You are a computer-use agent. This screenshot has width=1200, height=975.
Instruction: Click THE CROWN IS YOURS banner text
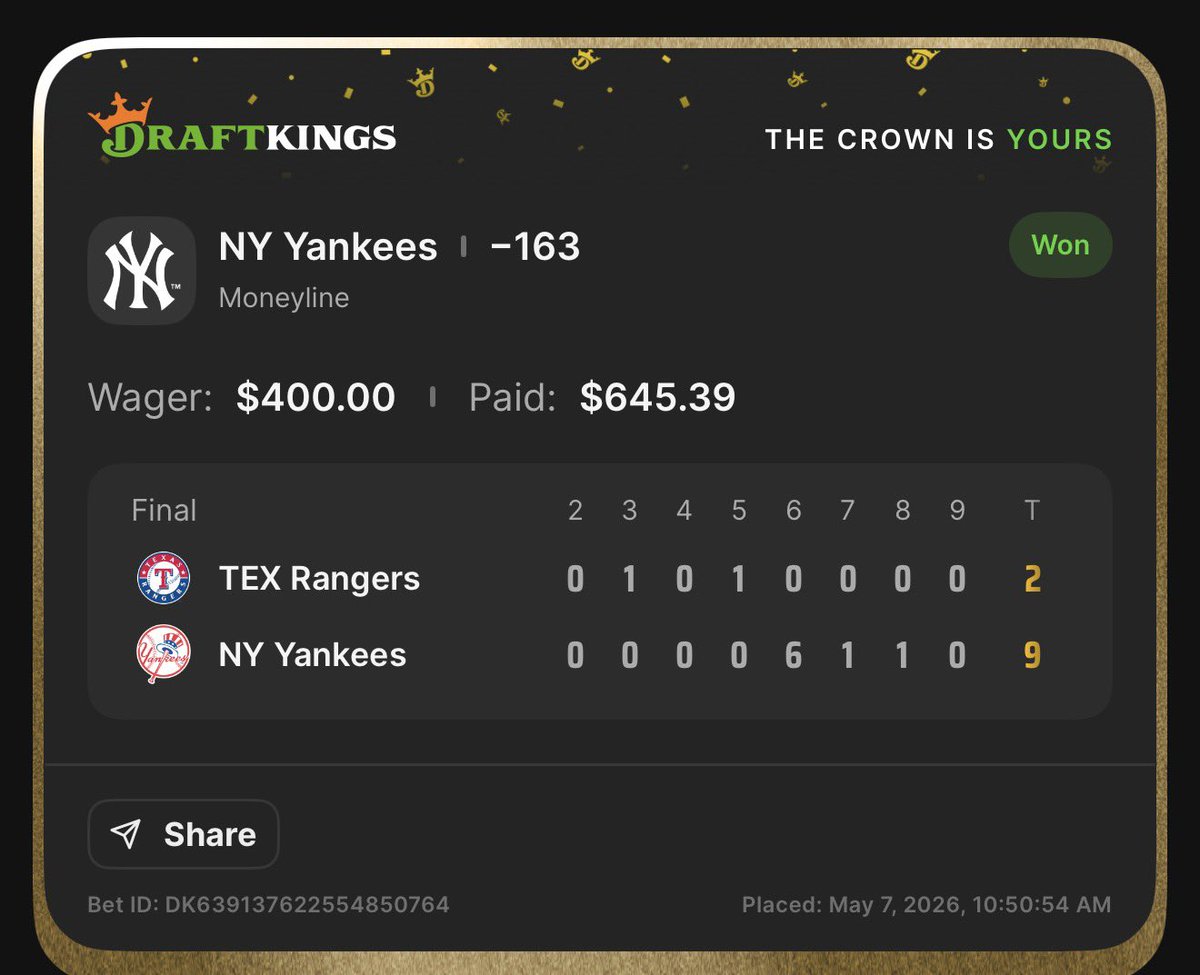[938, 139]
